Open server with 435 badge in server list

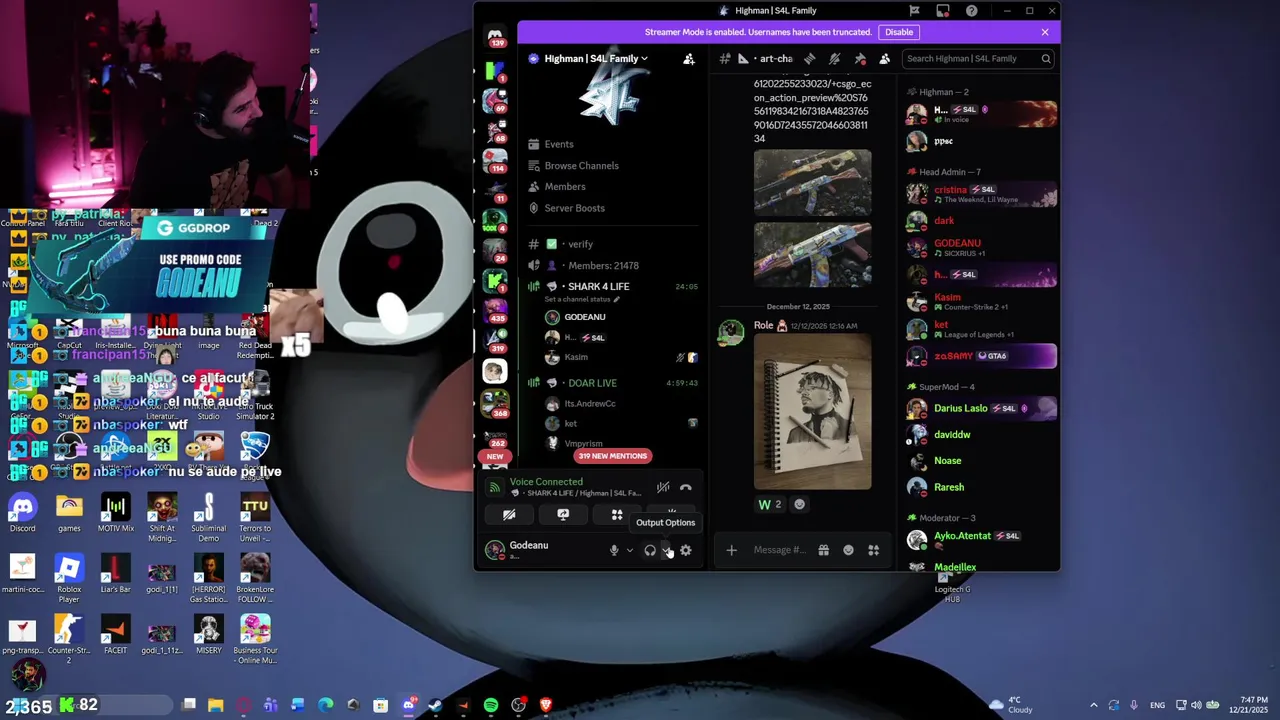coord(495,311)
